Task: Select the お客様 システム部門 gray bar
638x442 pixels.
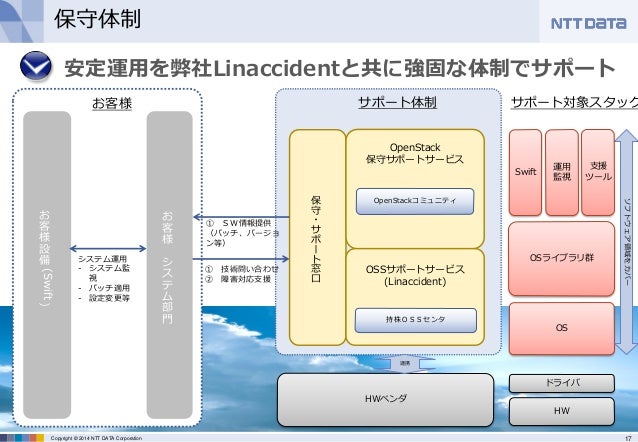Action: click(x=169, y=265)
